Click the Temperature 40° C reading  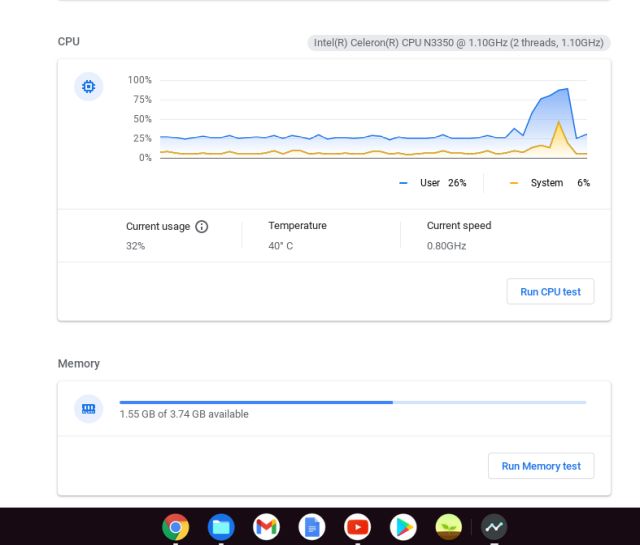281,246
